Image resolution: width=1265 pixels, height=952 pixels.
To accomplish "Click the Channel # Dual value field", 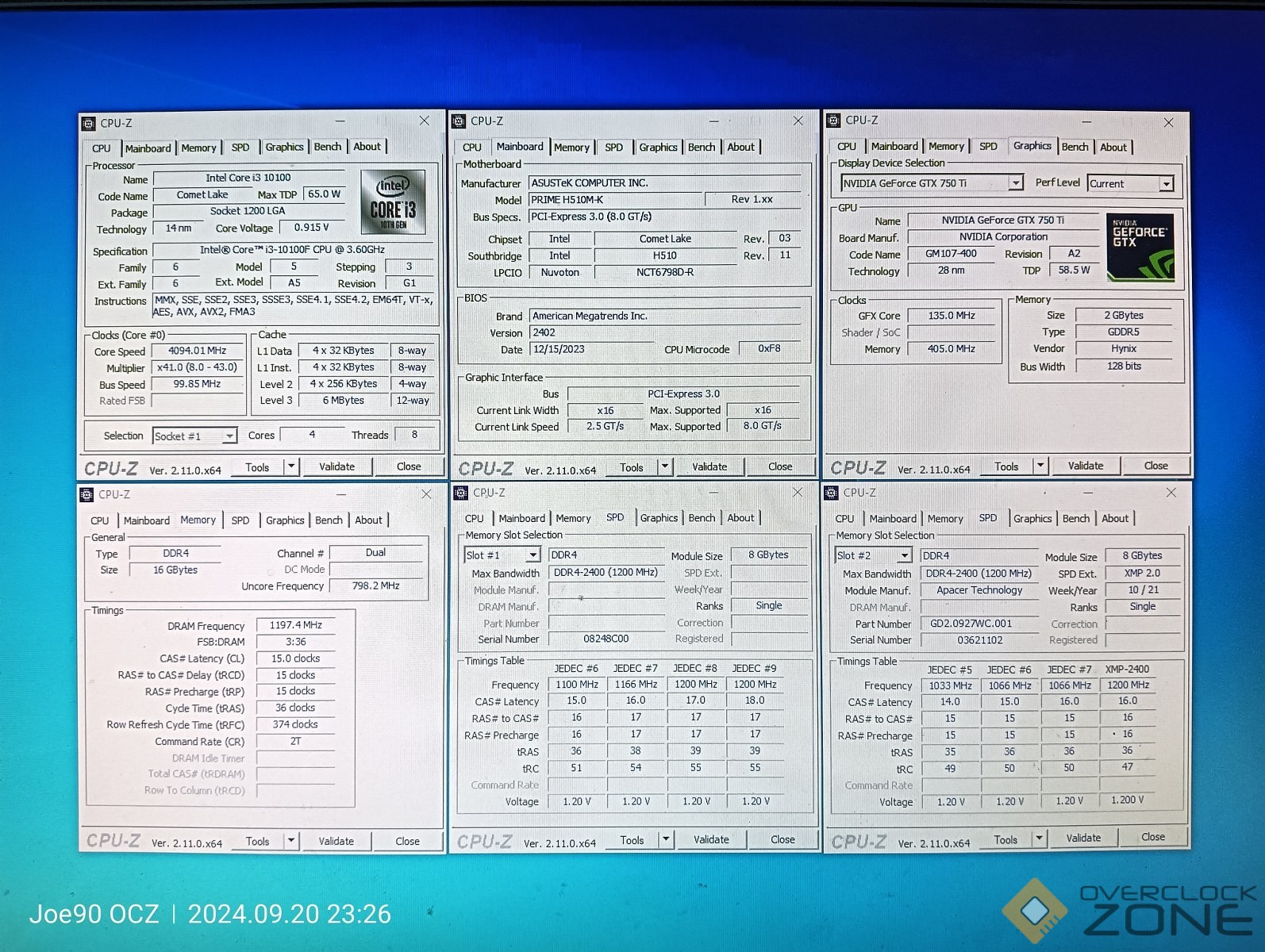I will (x=375, y=553).
